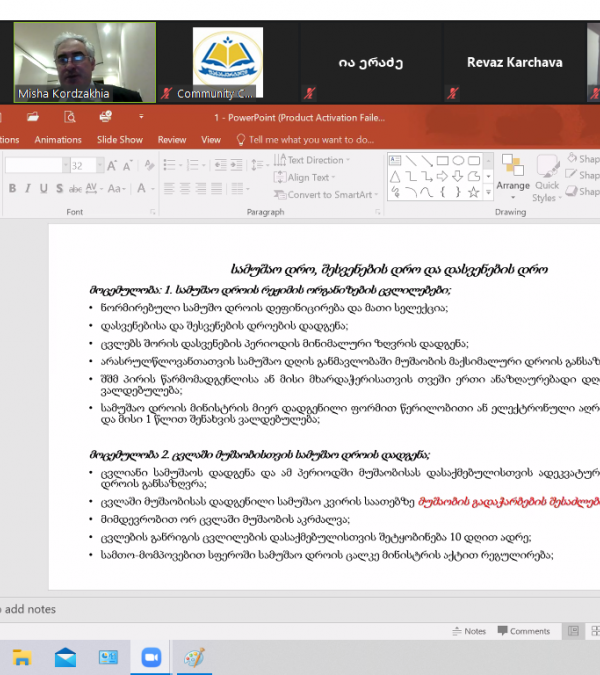Increase the list indent level
This screenshot has width=600, height=675.
[x=236, y=165]
